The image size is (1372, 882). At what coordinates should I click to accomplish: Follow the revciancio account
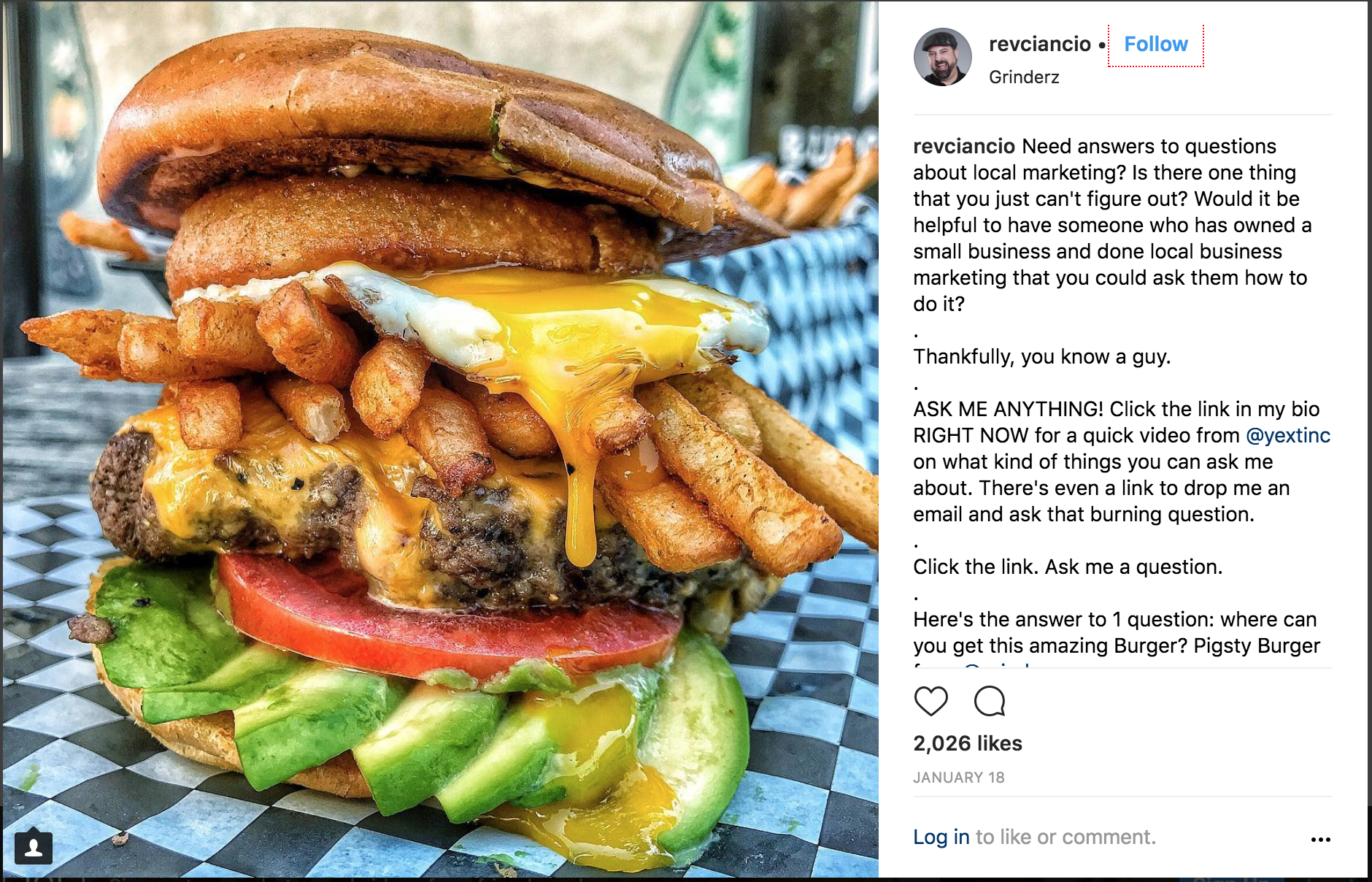click(1156, 45)
